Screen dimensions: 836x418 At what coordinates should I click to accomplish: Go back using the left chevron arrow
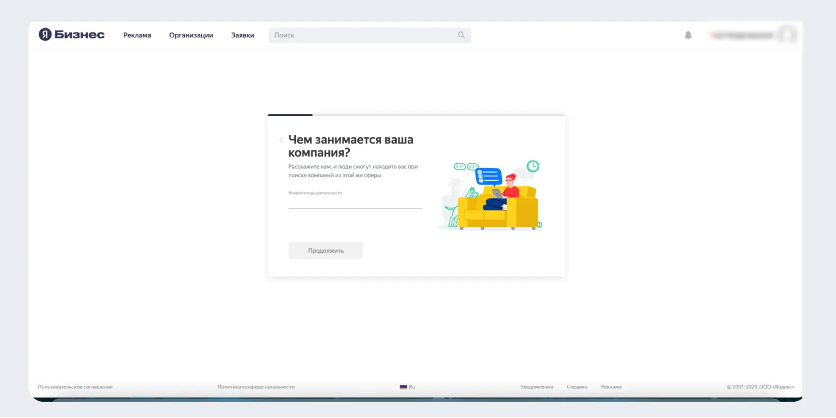click(280, 140)
